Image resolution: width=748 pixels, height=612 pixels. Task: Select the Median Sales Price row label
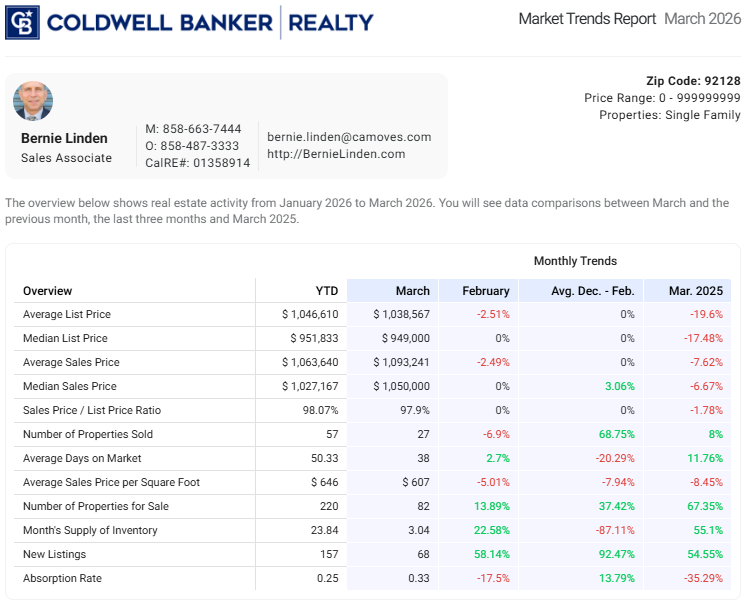click(x=70, y=386)
